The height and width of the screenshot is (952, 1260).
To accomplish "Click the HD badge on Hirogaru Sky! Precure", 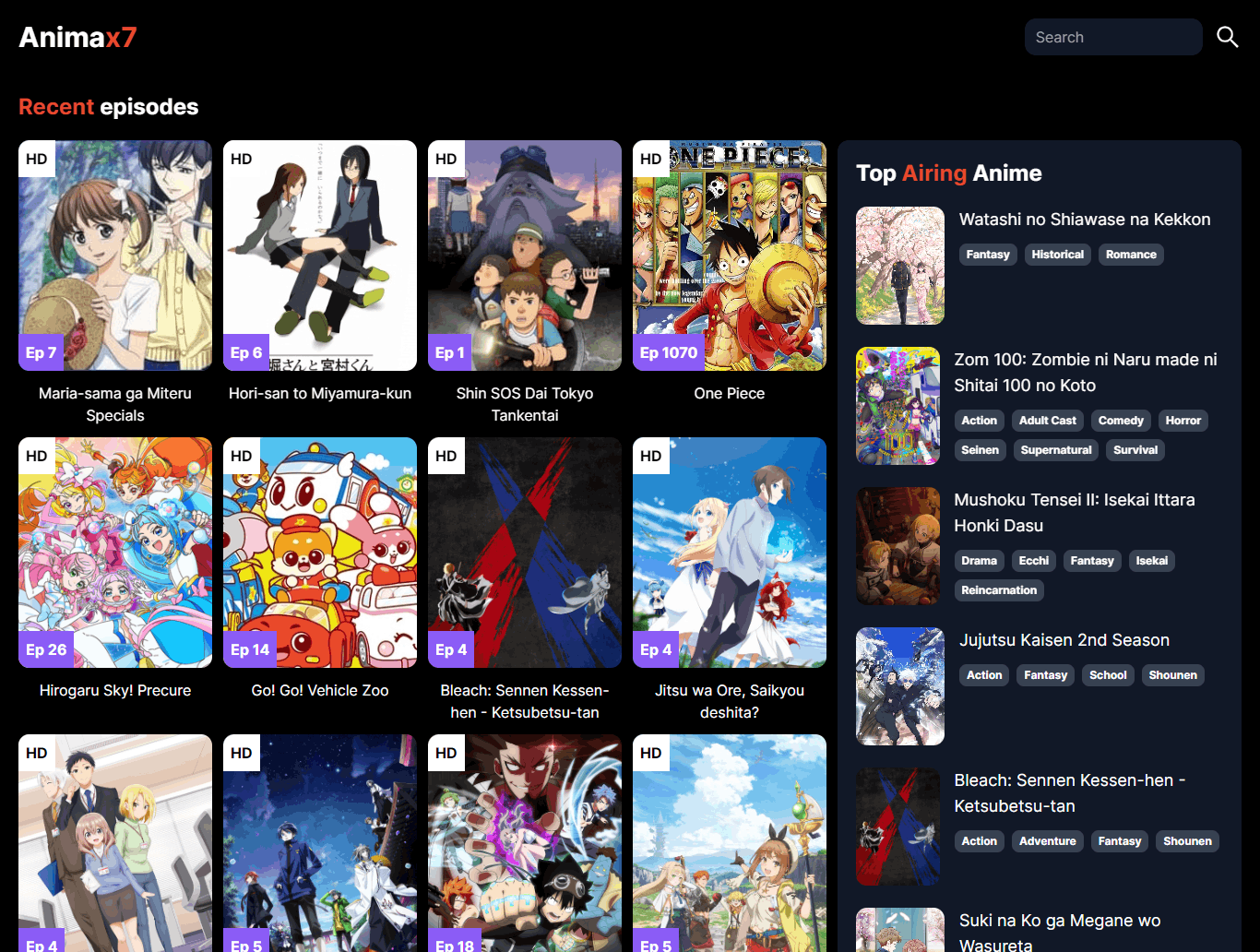I will 37,455.
